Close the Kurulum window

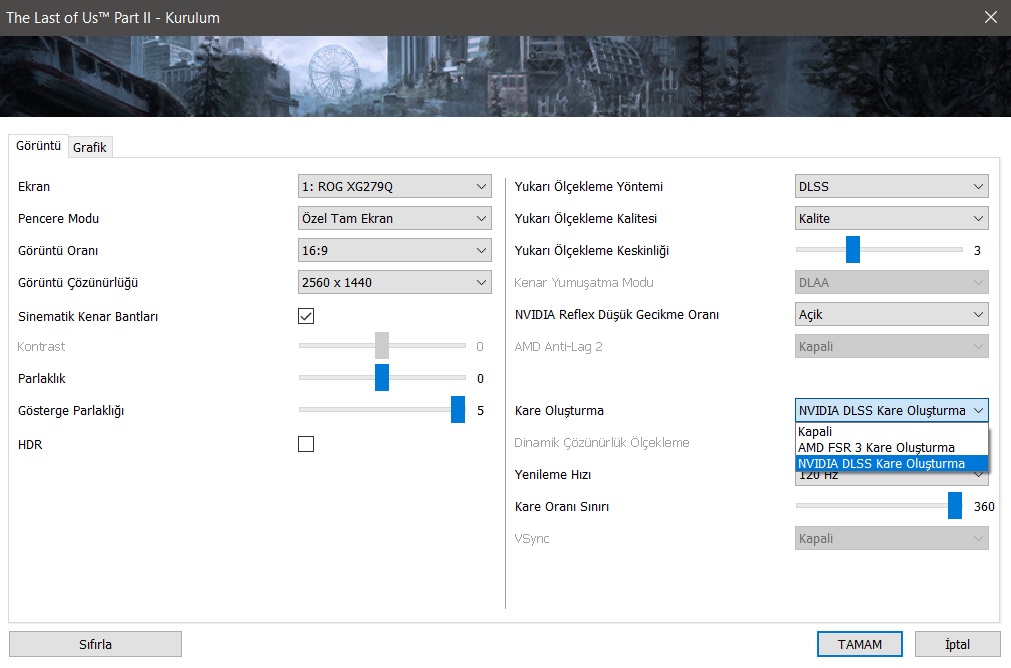tap(991, 17)
